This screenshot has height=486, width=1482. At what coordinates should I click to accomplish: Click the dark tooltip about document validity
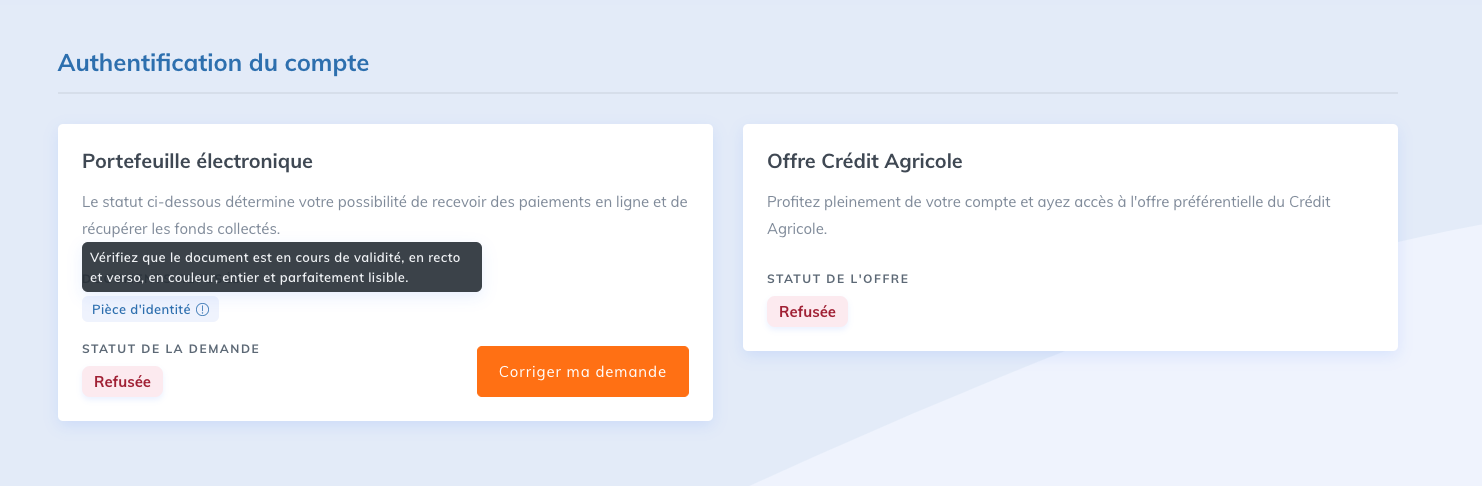(x=282, y=267)
